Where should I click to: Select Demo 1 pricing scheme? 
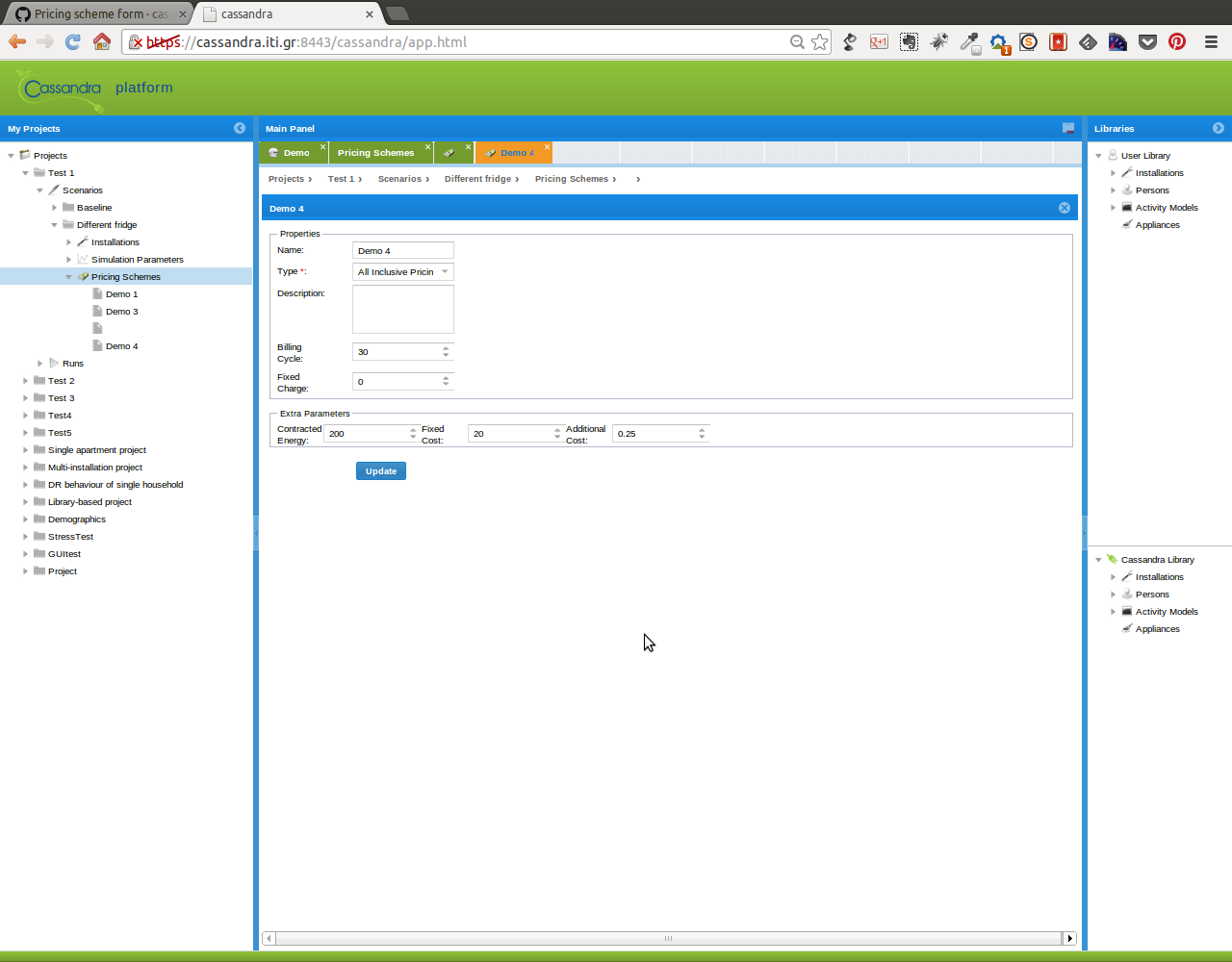click(x=121, y=294)
